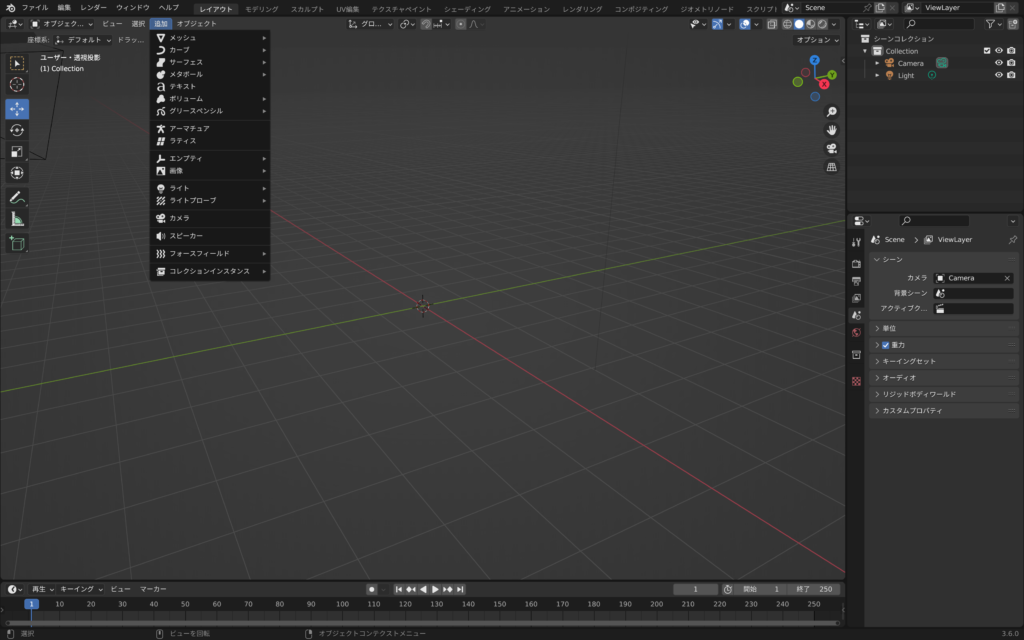Open the Output properties tab
Image resolution: width=1024 pixels, height=640 pixels.
click(x=856, y=281)
